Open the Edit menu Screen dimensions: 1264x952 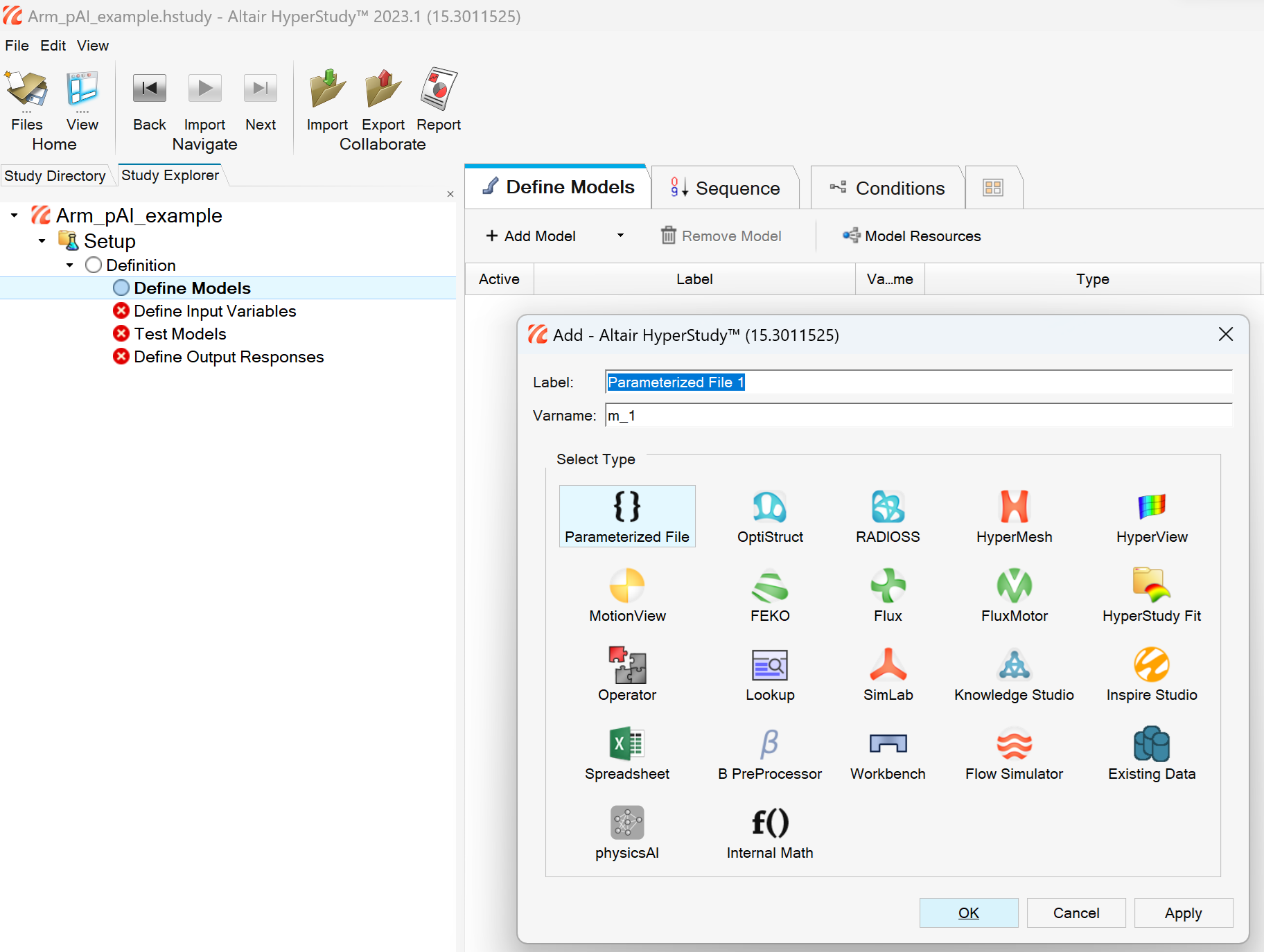coord(53,46)
